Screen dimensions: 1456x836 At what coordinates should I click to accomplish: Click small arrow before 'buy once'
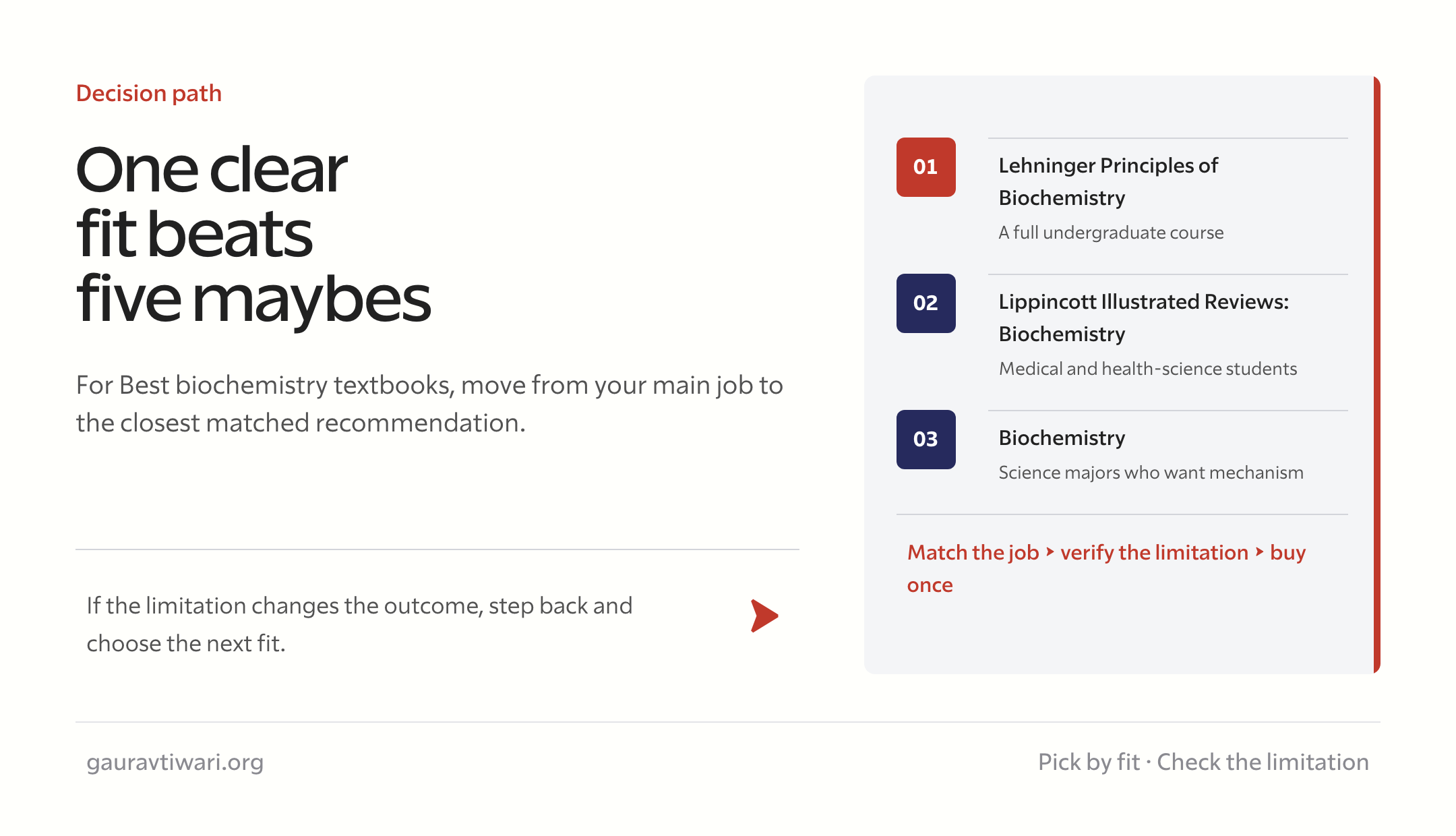pyautogui.click(x=1259, y=552)
